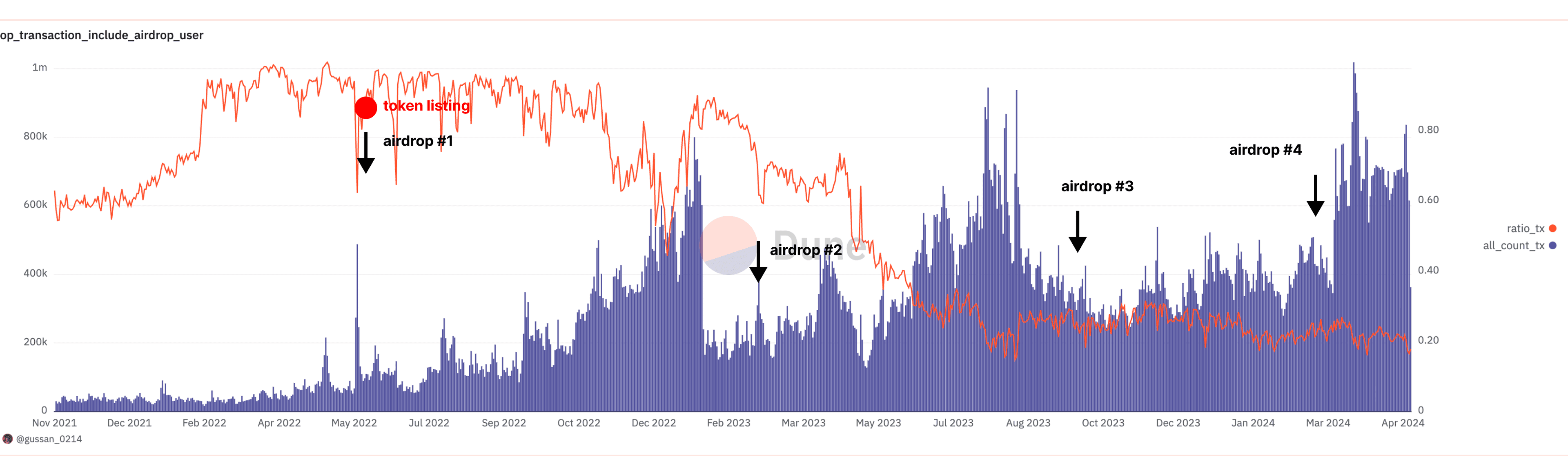Click the Apr 2024 x-axis label

[1403, 423]
